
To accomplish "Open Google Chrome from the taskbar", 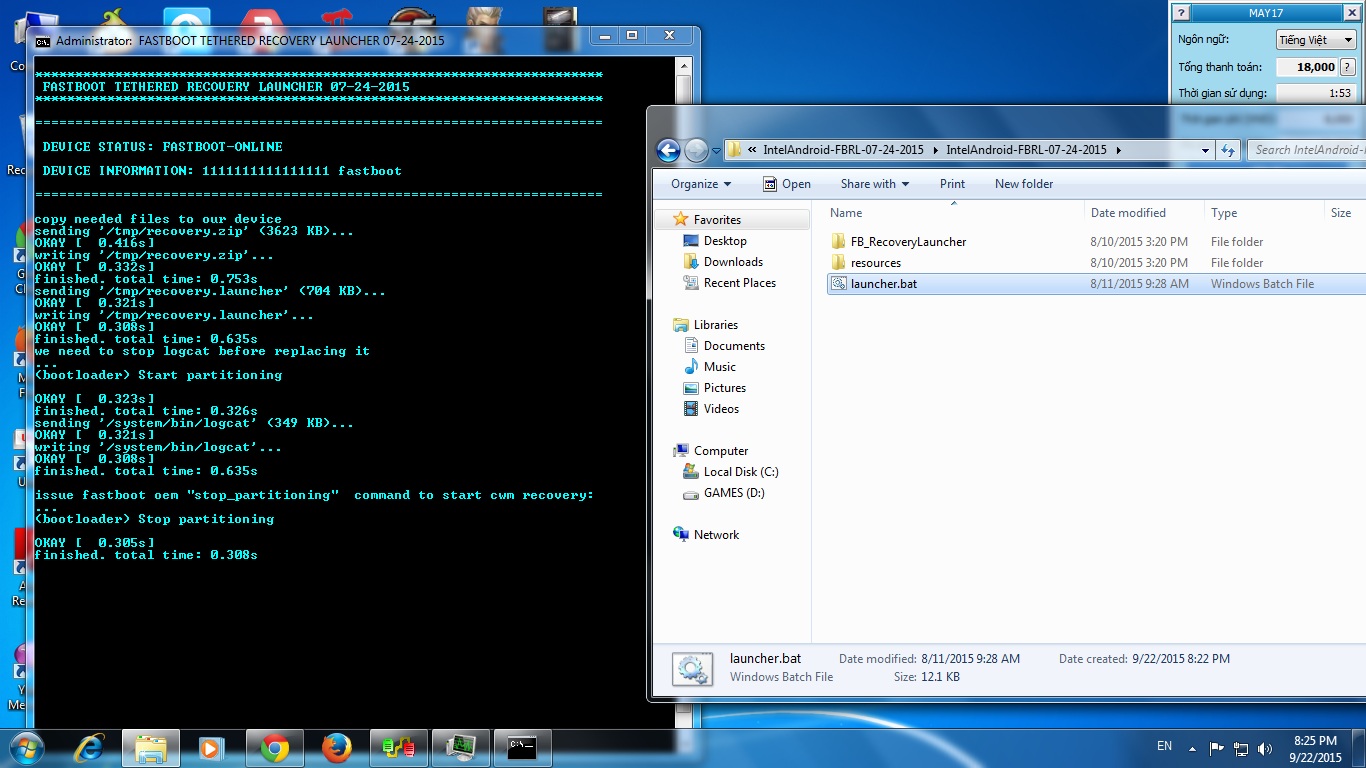I will (x=275, y=747).
